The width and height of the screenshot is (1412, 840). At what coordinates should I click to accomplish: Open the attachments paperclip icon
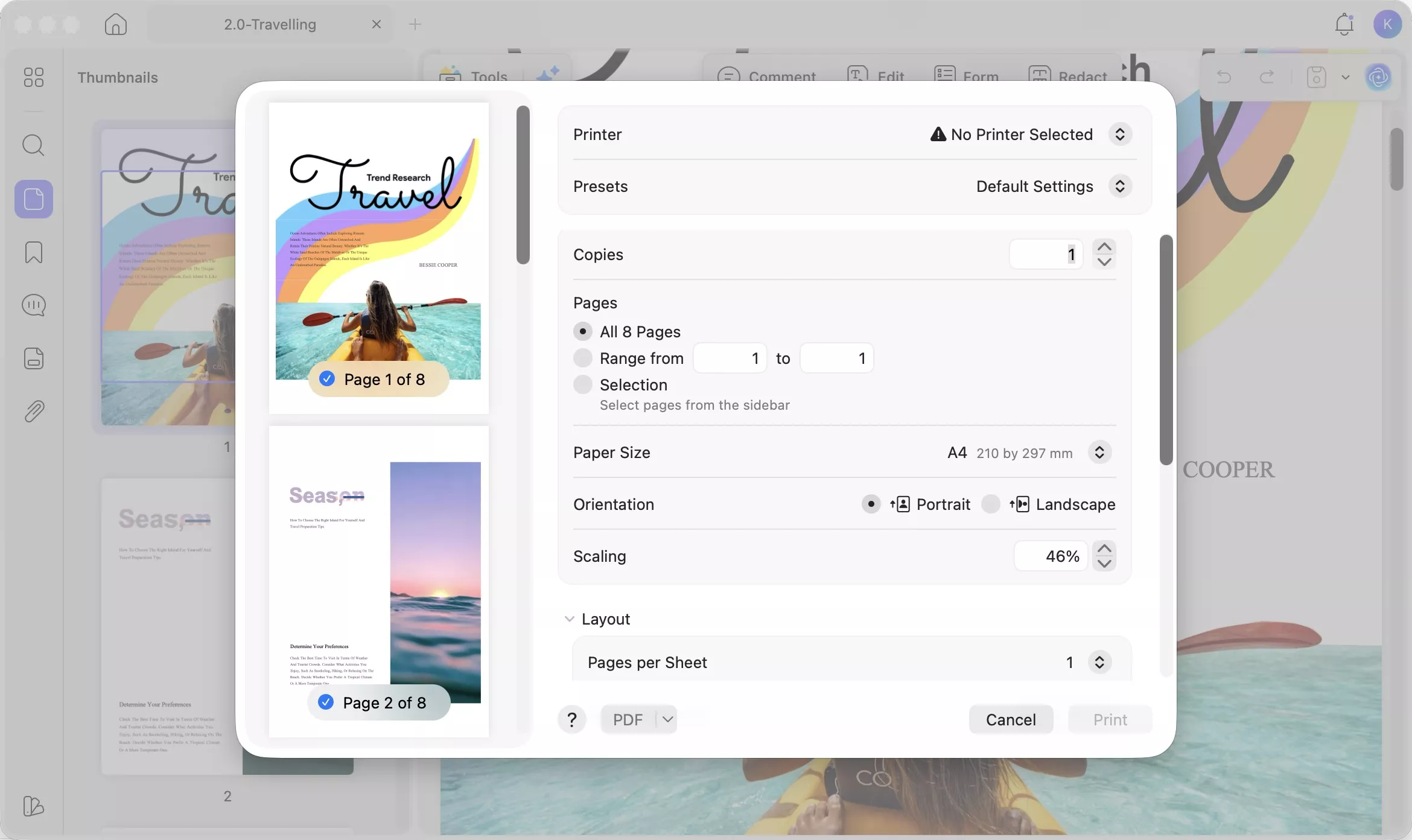[33, 412]
